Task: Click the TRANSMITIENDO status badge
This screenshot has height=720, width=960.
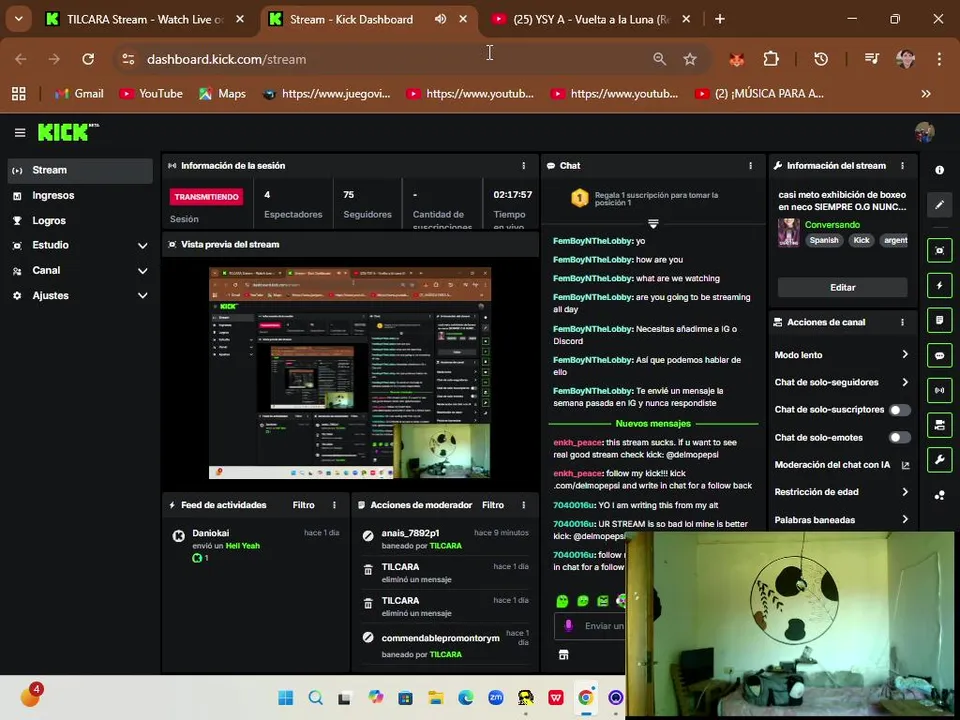Action: click(206, 197)
